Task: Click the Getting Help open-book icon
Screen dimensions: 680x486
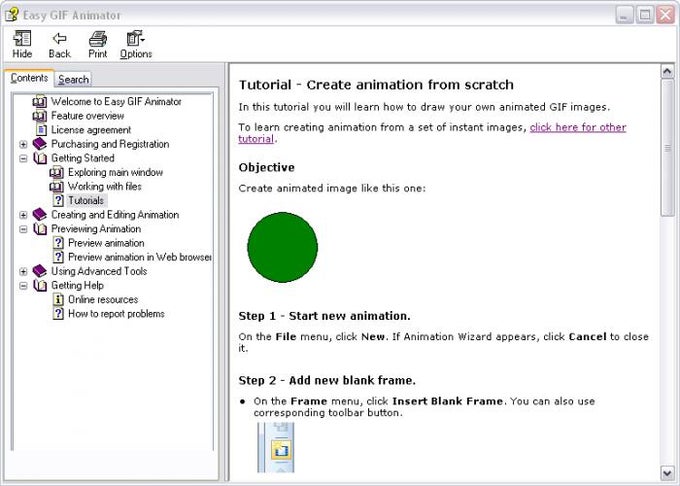Action: click(39, 286)
